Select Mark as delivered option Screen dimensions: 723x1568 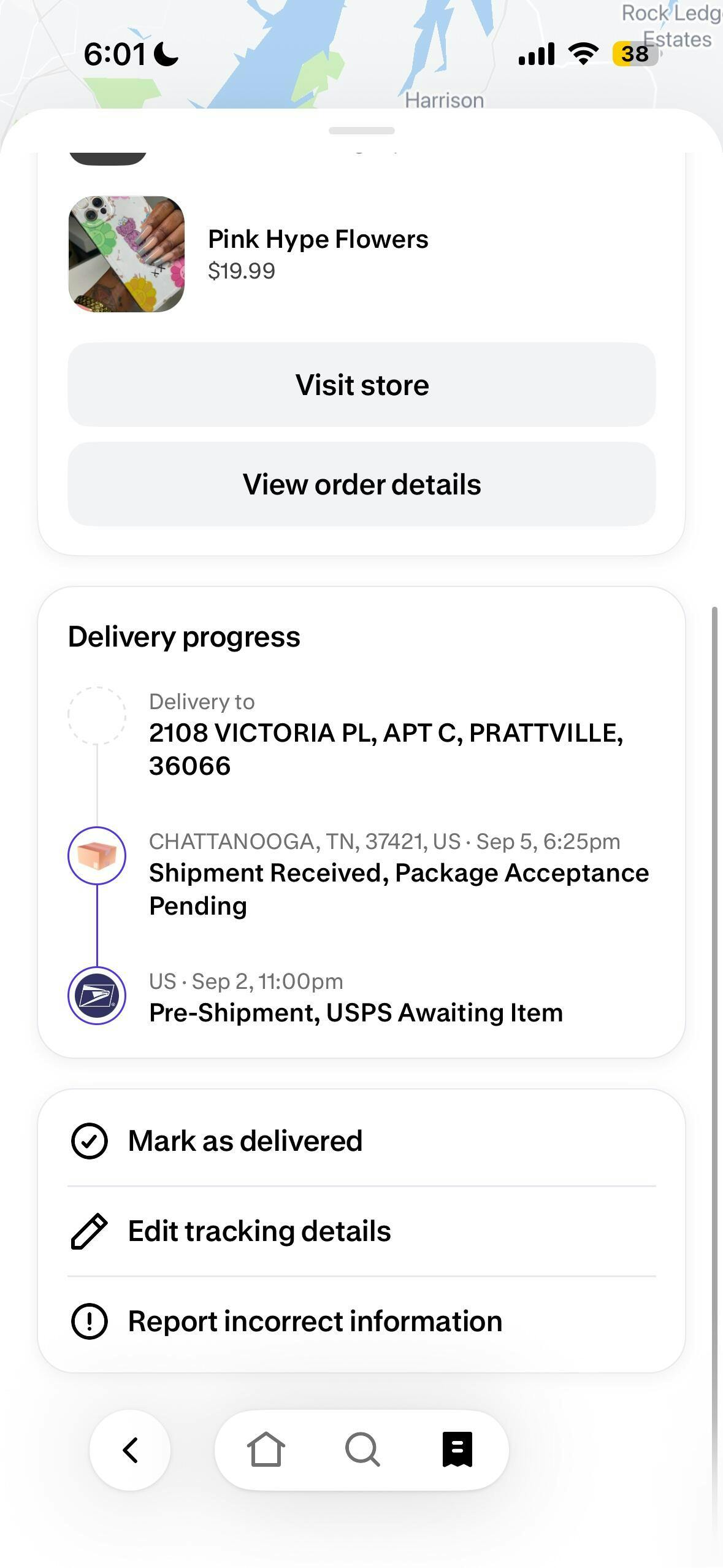245,1141
